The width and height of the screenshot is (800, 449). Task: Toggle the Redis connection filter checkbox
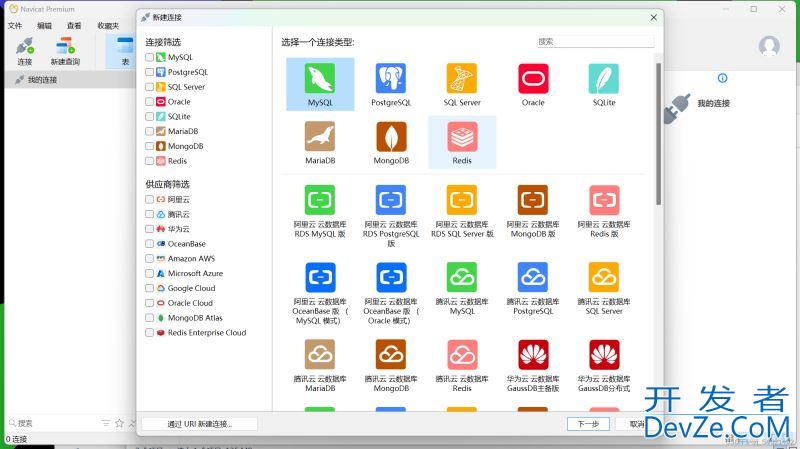coord(149,161)
